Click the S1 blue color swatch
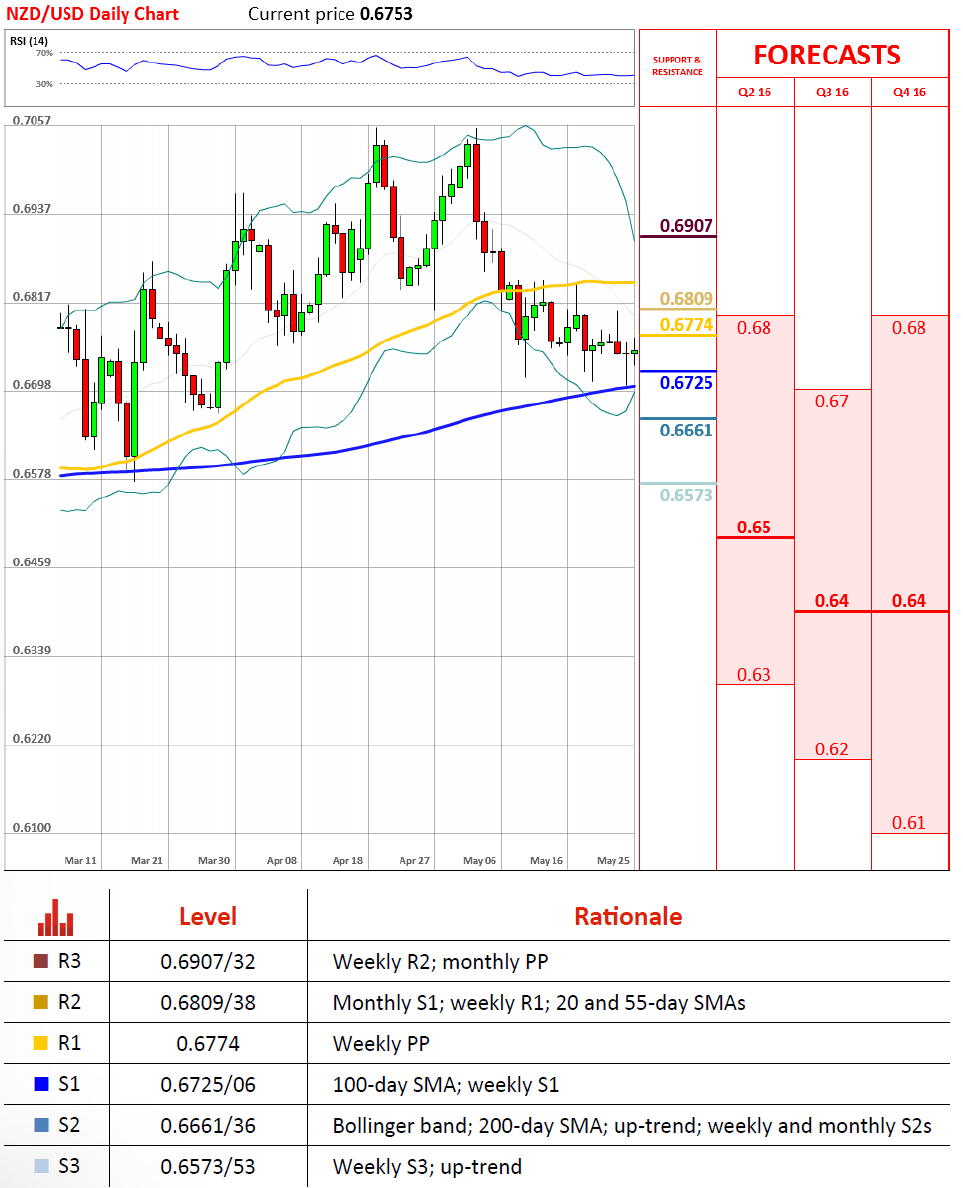Image resolution: width=963 pixels, height=1188 pixels. coord(41,1084)
